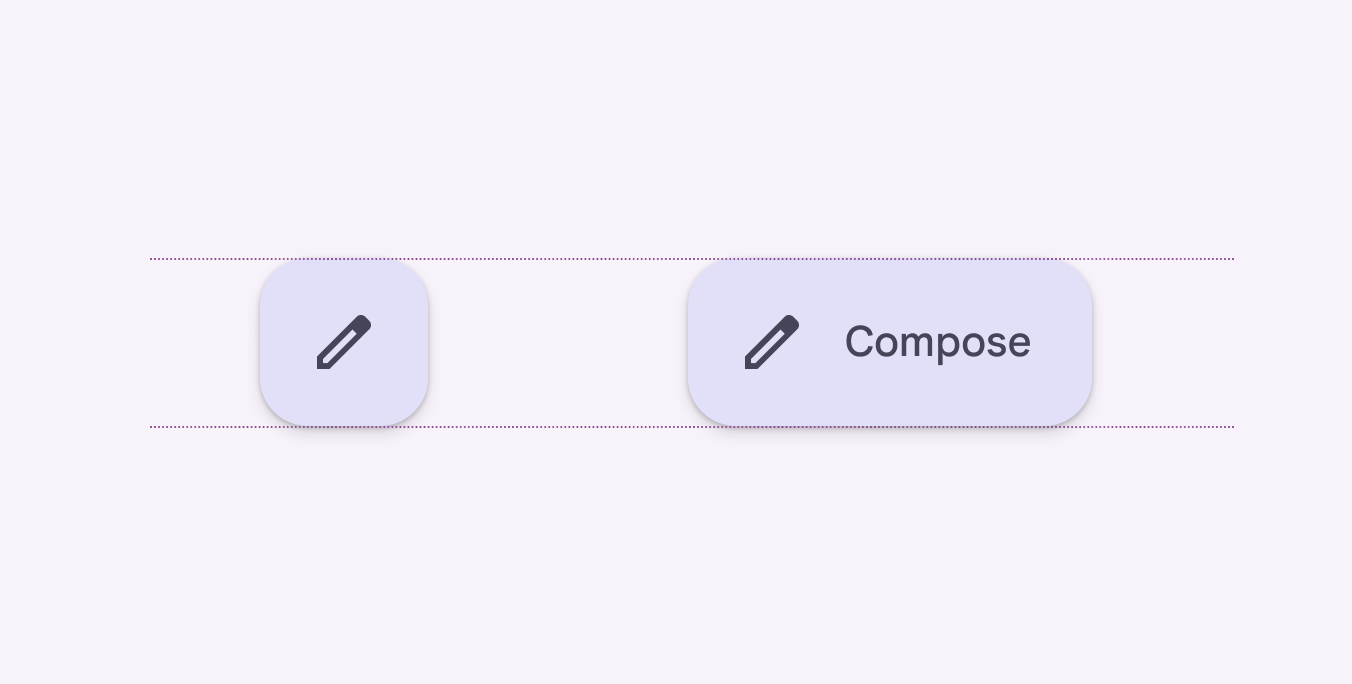Click the small pencil-only floating action button
This screenshot has width=1352, height=684.
coord(344,342)
